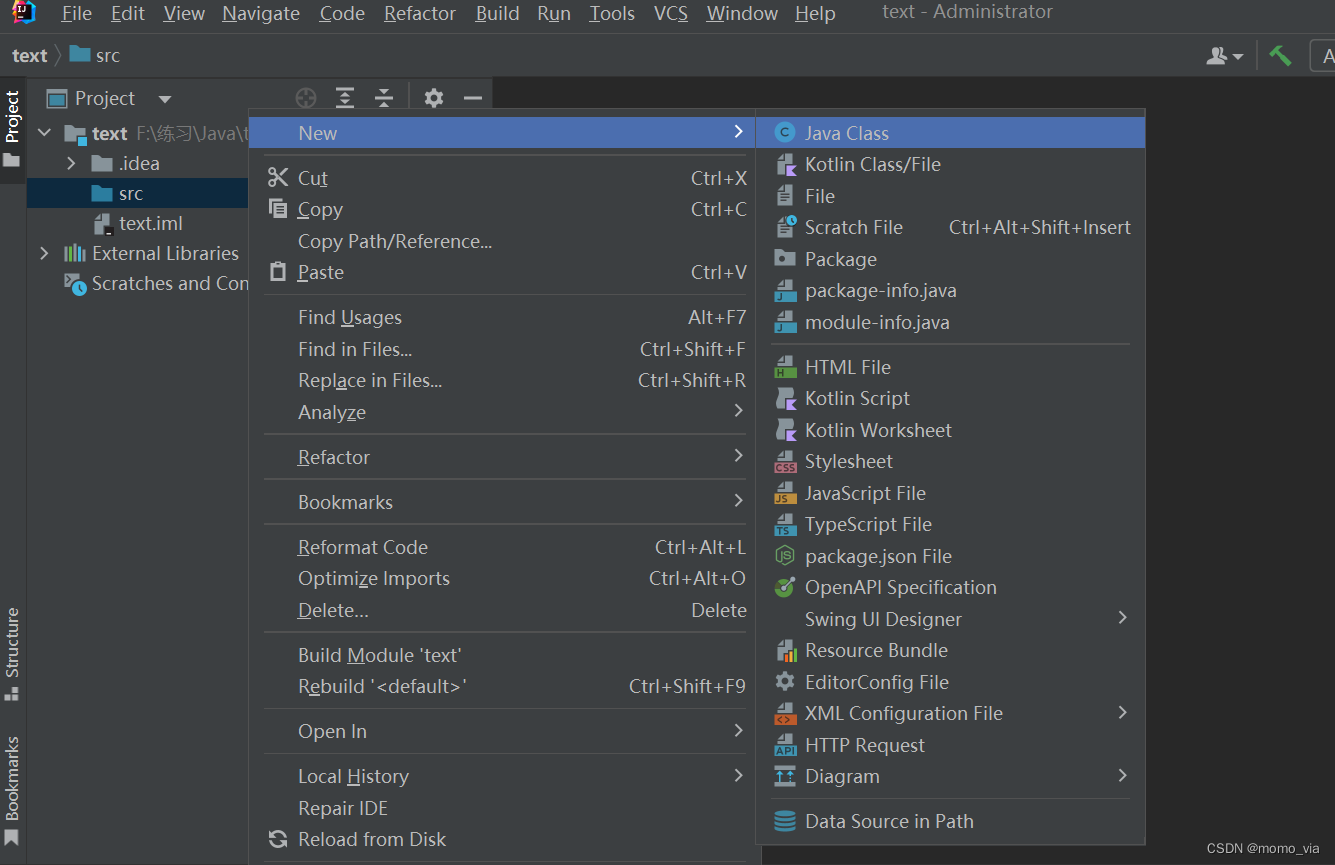Choose Delete in context menu
The height and width of the screenshot is (865, 1335).
point(502,610)
